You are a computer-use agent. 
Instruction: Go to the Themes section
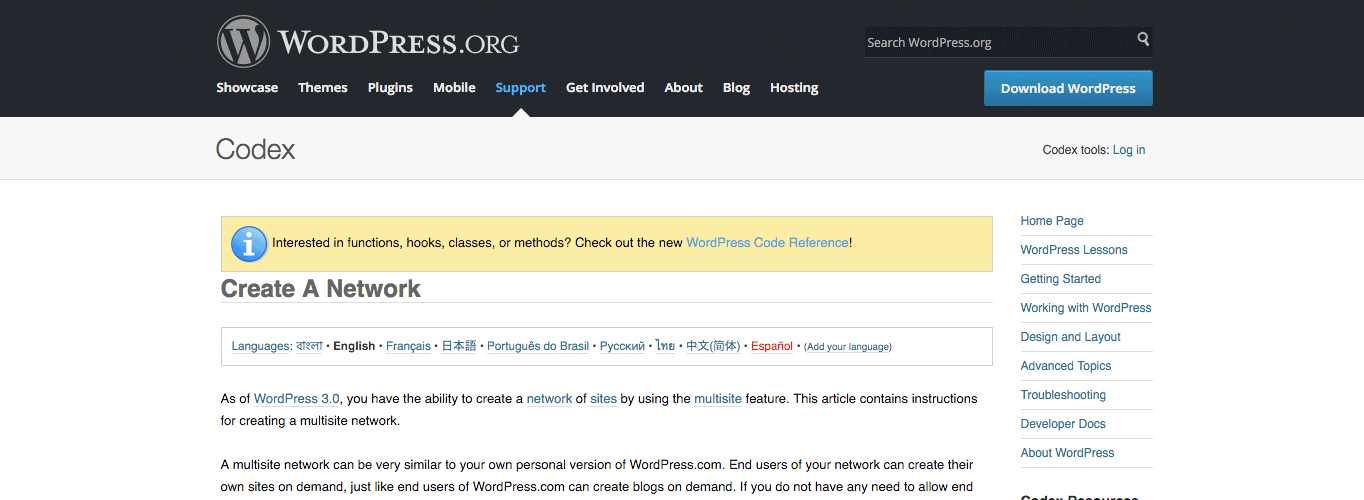(323, 88)
